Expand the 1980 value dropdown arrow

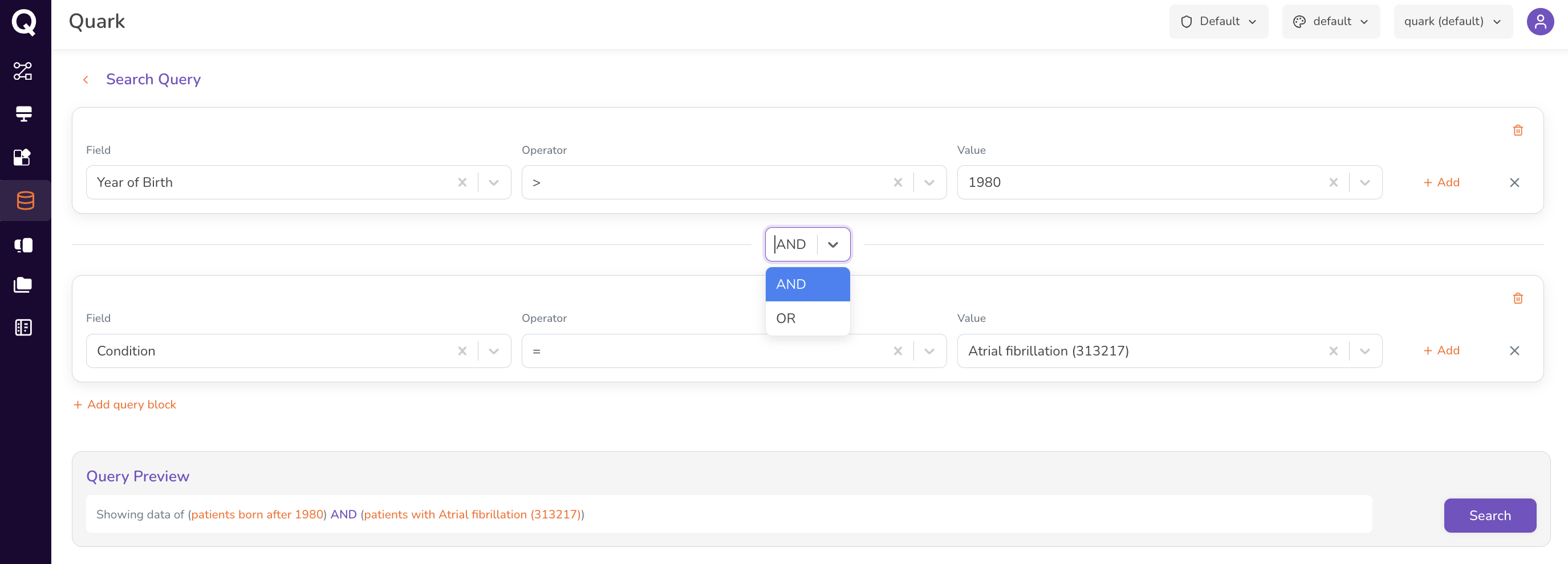[x=1364, y=182]
